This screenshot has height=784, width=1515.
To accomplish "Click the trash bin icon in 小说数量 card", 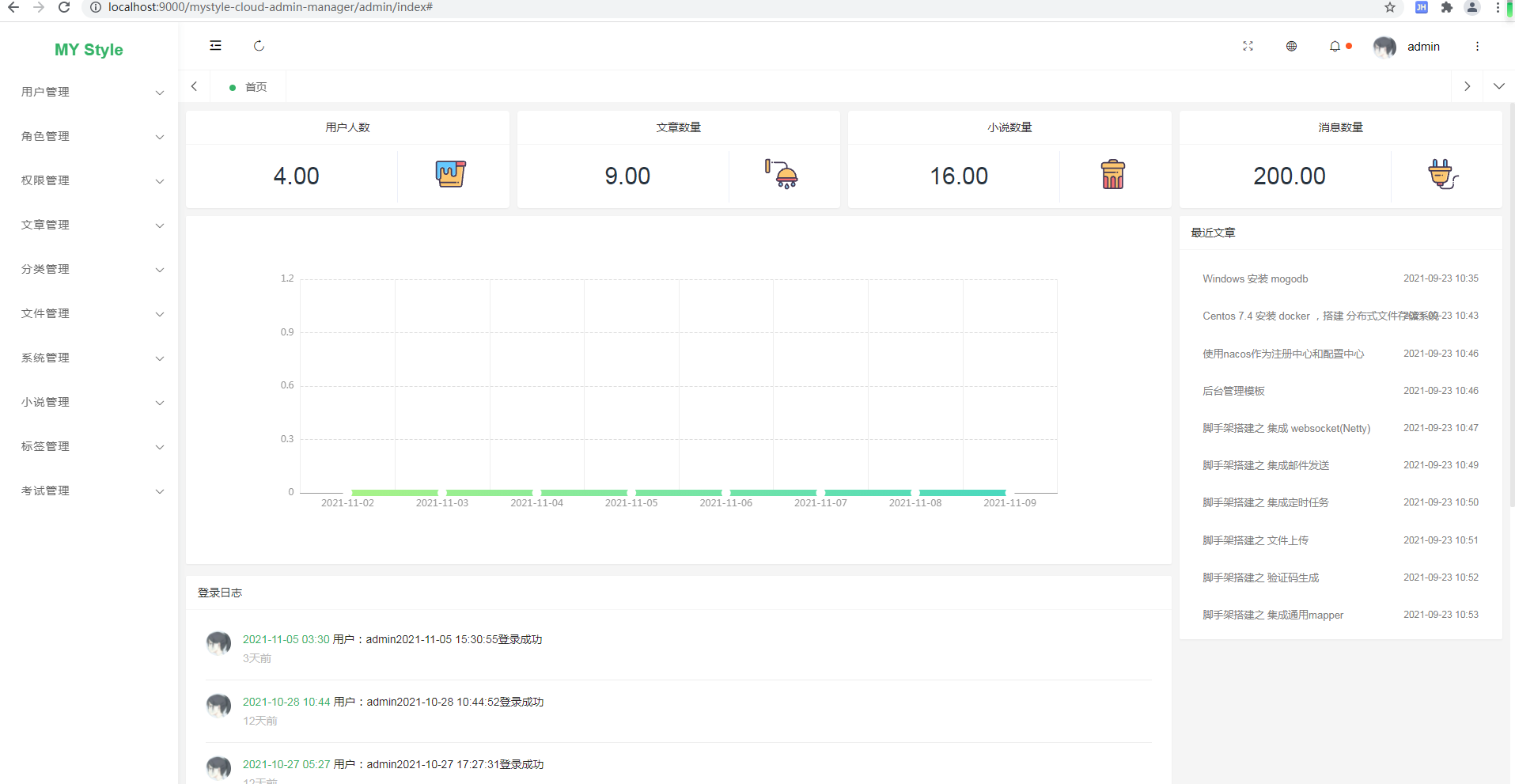I will (1112, 175).
